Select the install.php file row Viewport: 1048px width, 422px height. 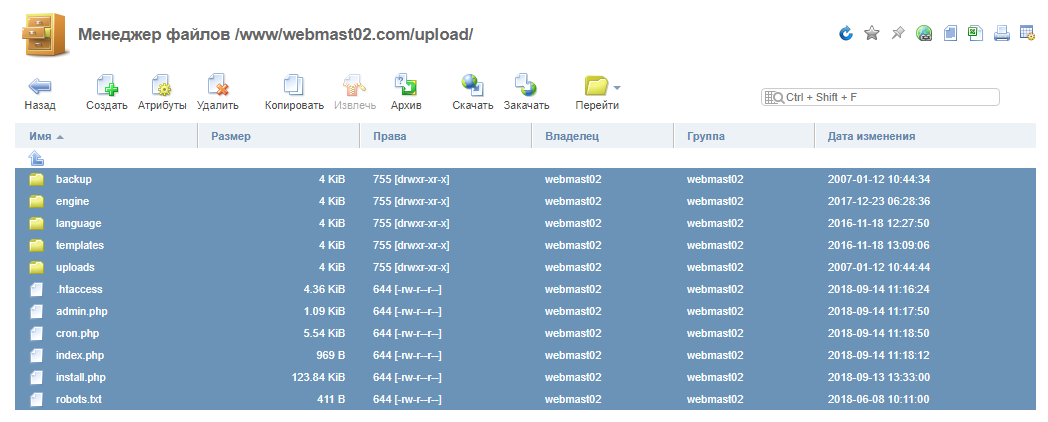point(81,377)
